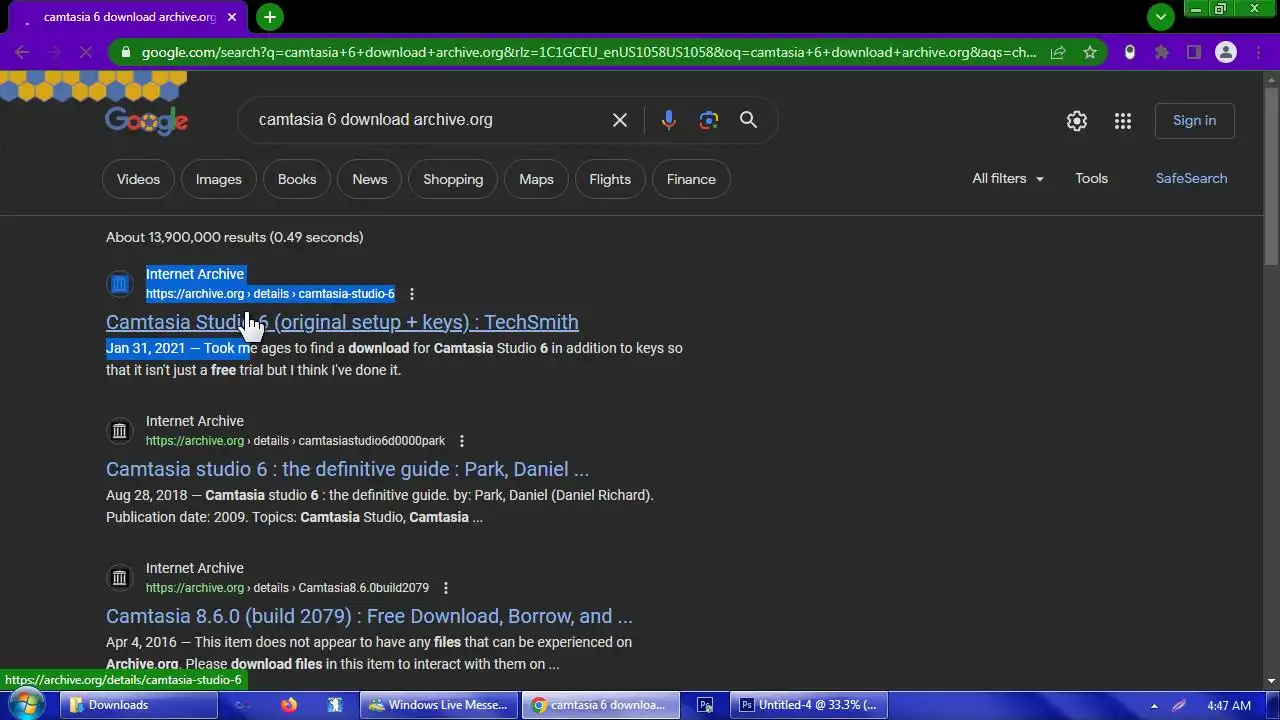The width and height of the screenshot is (1280, 720).
Task: Filter results by Videos
Action: click(138, 179)
